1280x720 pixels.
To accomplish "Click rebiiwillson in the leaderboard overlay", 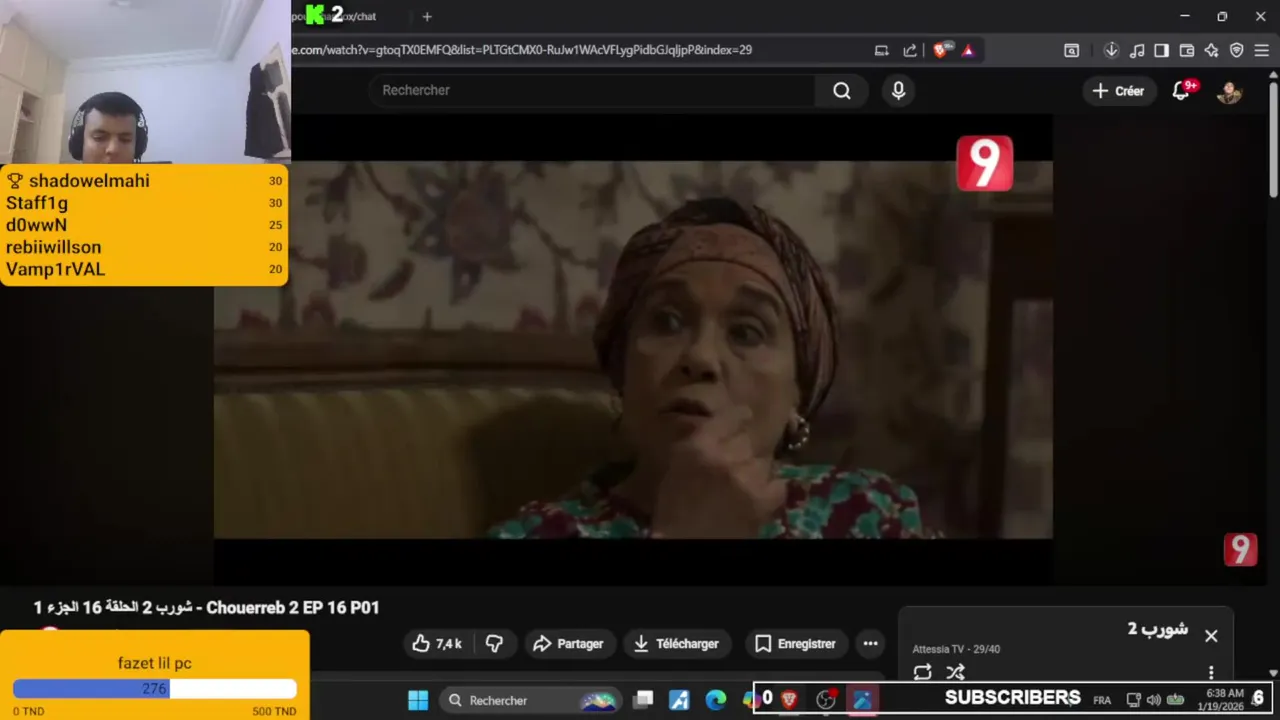I will point(53,247).
